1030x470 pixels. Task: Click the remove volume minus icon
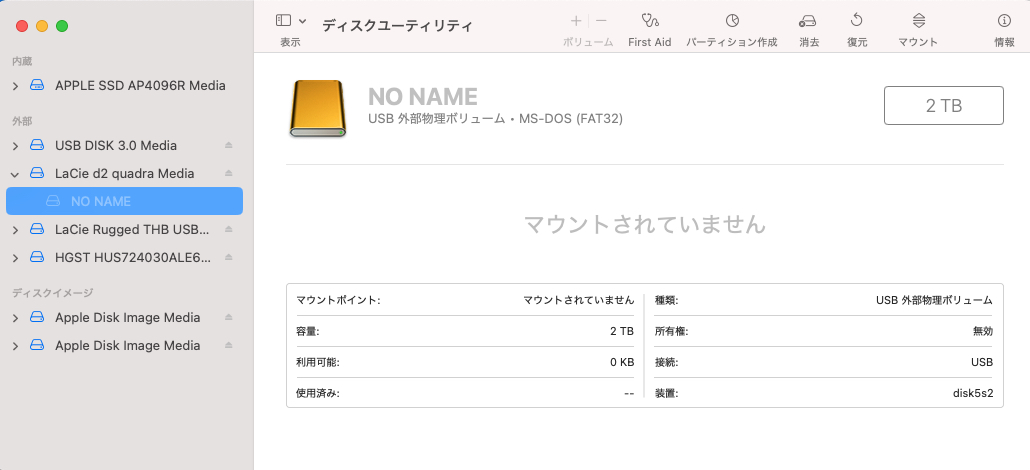pos(601,21)
